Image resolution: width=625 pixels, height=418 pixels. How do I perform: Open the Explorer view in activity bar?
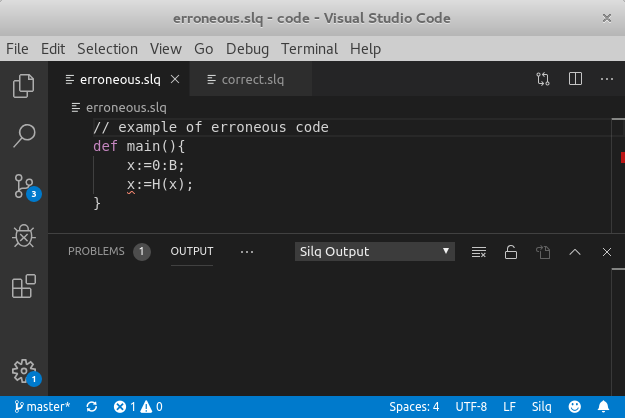(x=23, y=86)
